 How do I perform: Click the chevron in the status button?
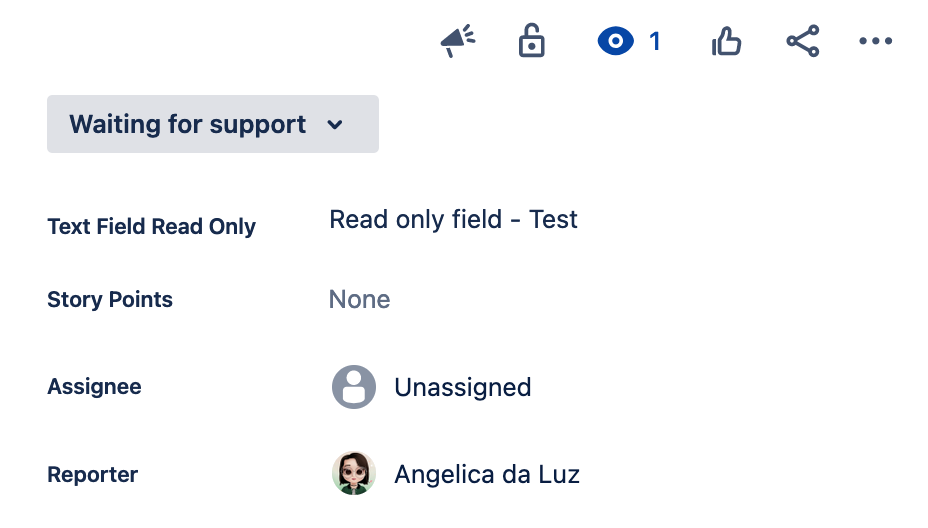point(335,125)
